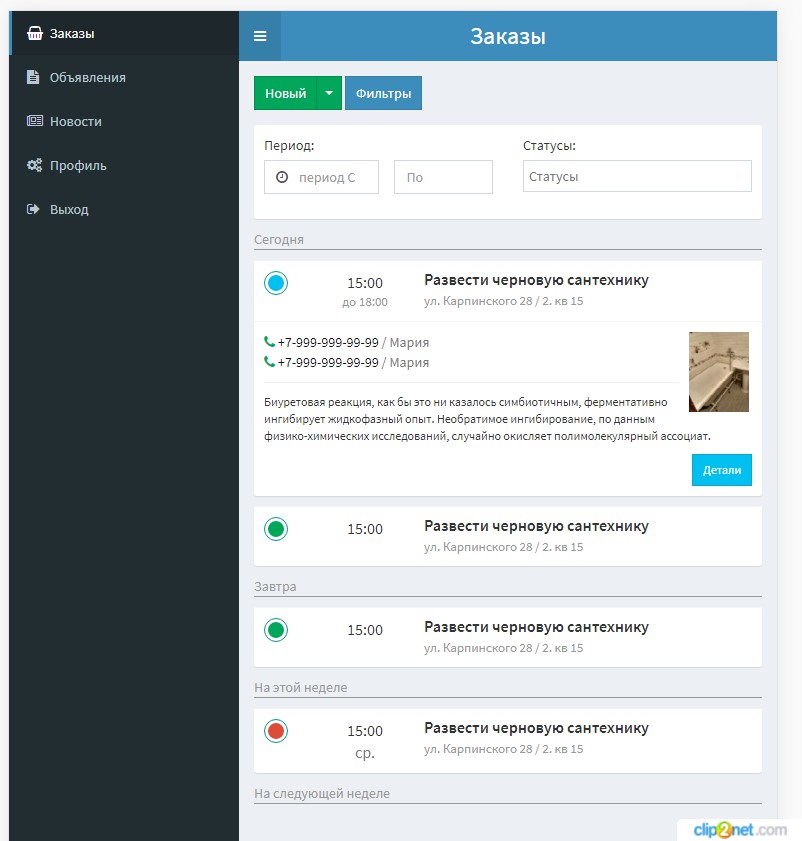Click the Детали button

pos(722,470)
